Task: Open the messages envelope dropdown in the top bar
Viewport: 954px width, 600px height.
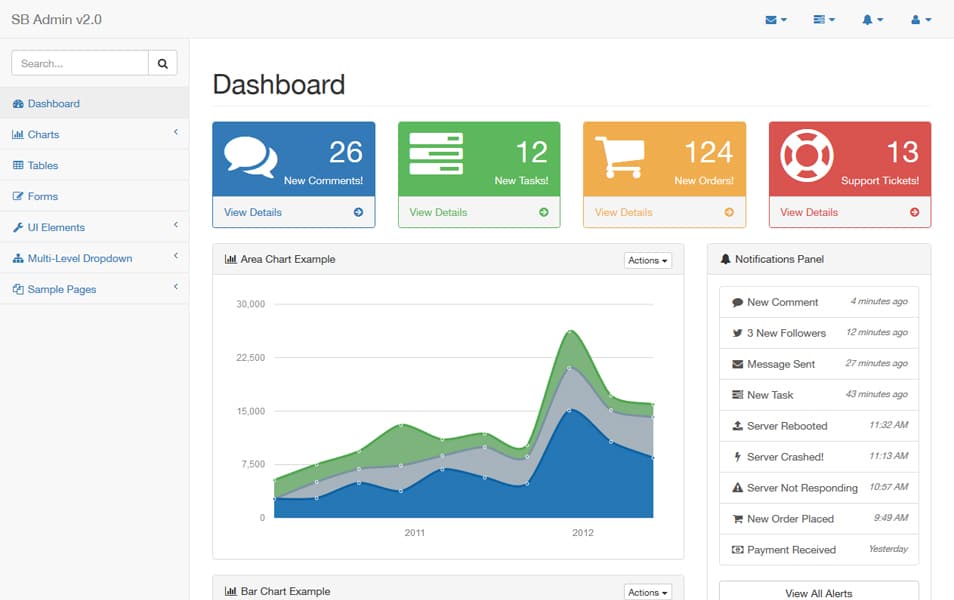Action: coord(771,19)
